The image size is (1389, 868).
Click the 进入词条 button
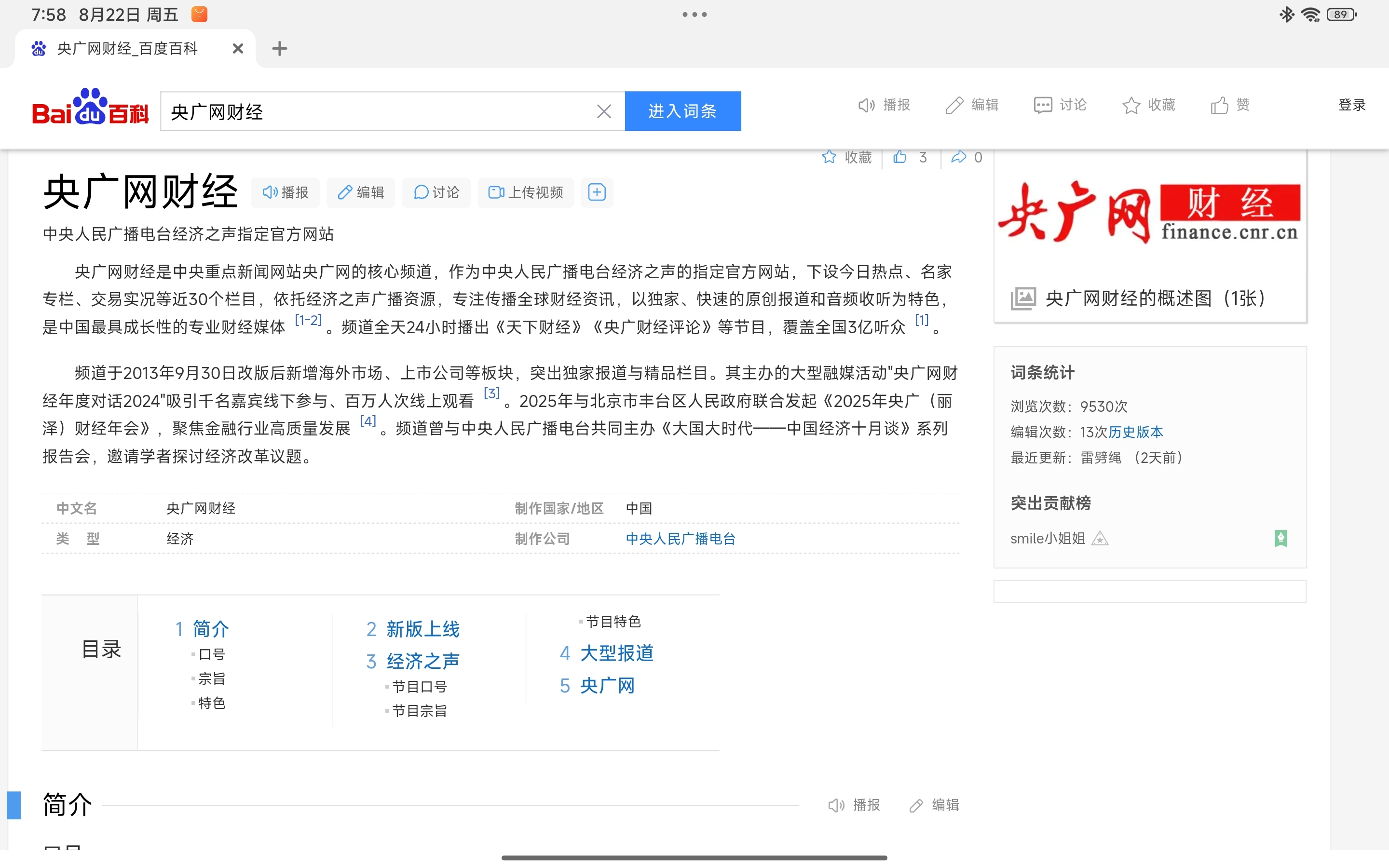click(682, 111)
